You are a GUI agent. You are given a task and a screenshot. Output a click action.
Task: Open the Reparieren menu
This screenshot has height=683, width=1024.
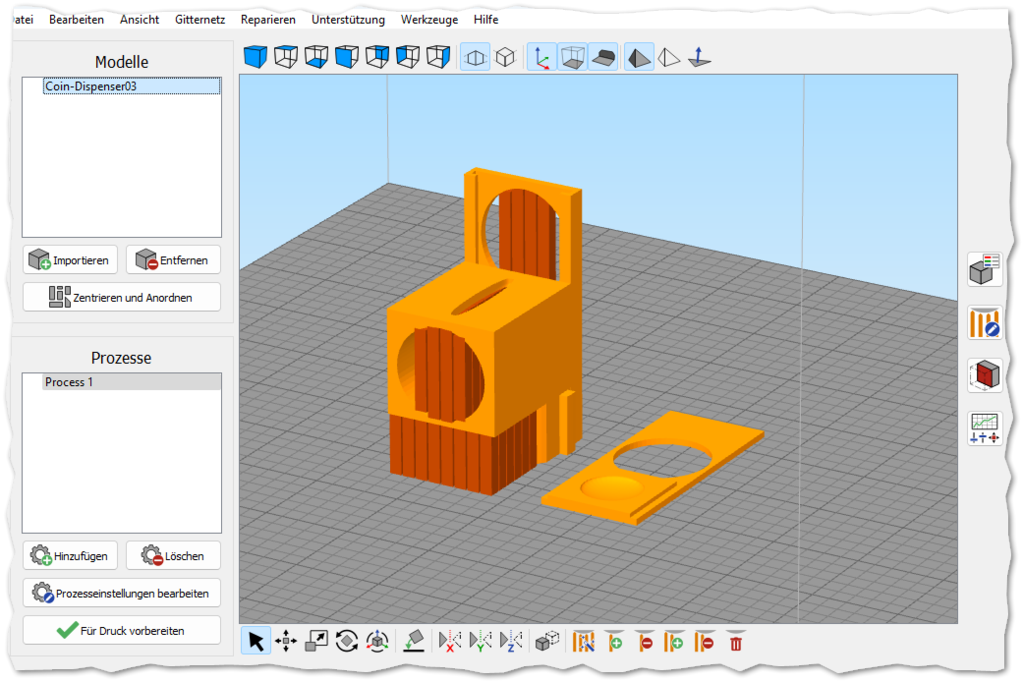tap(268, 19)
